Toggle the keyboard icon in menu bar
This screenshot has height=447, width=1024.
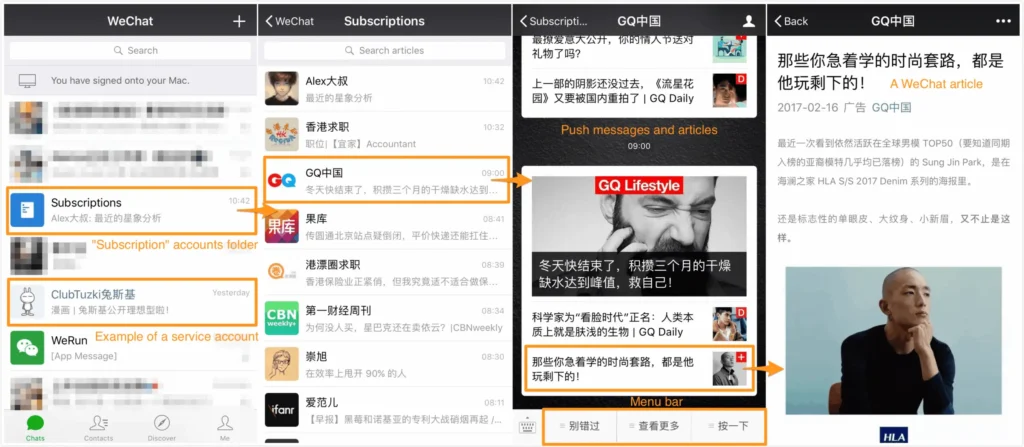pos(528,426)
